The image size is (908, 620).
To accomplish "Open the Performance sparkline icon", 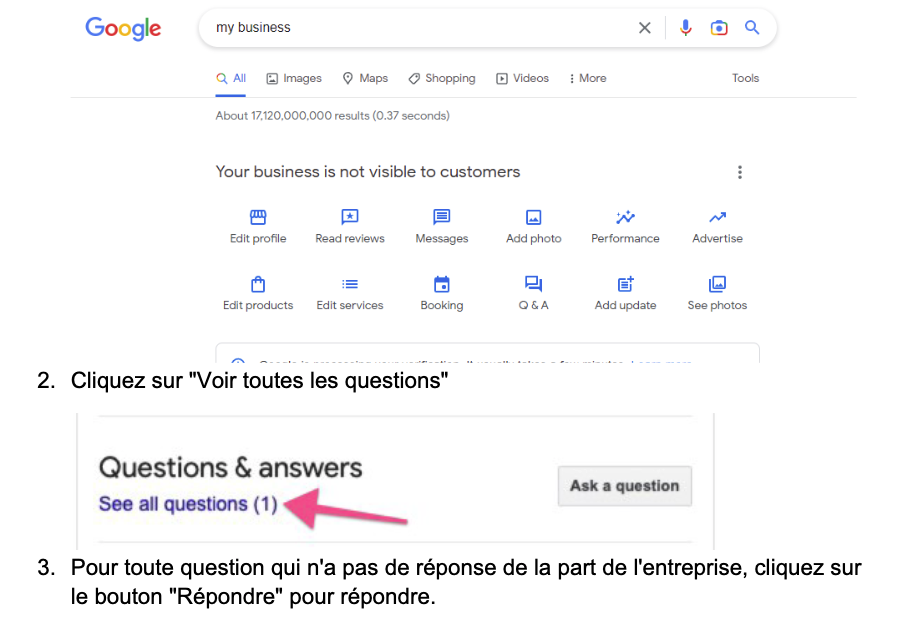I will point(625,217).
